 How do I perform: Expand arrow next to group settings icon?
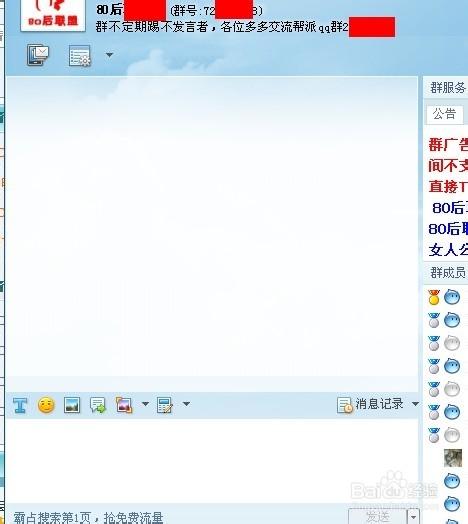tap(109, 55)
